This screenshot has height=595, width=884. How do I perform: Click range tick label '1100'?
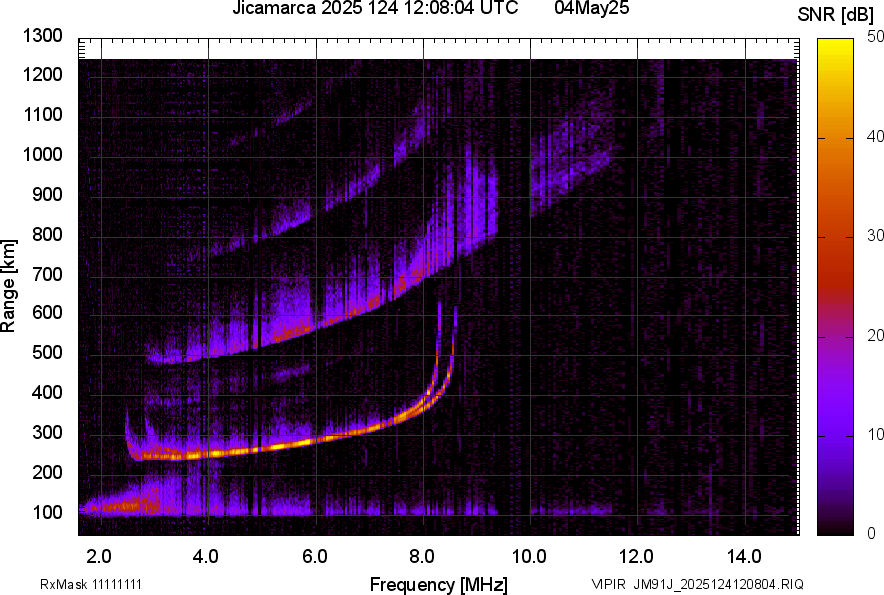(42, 115)
